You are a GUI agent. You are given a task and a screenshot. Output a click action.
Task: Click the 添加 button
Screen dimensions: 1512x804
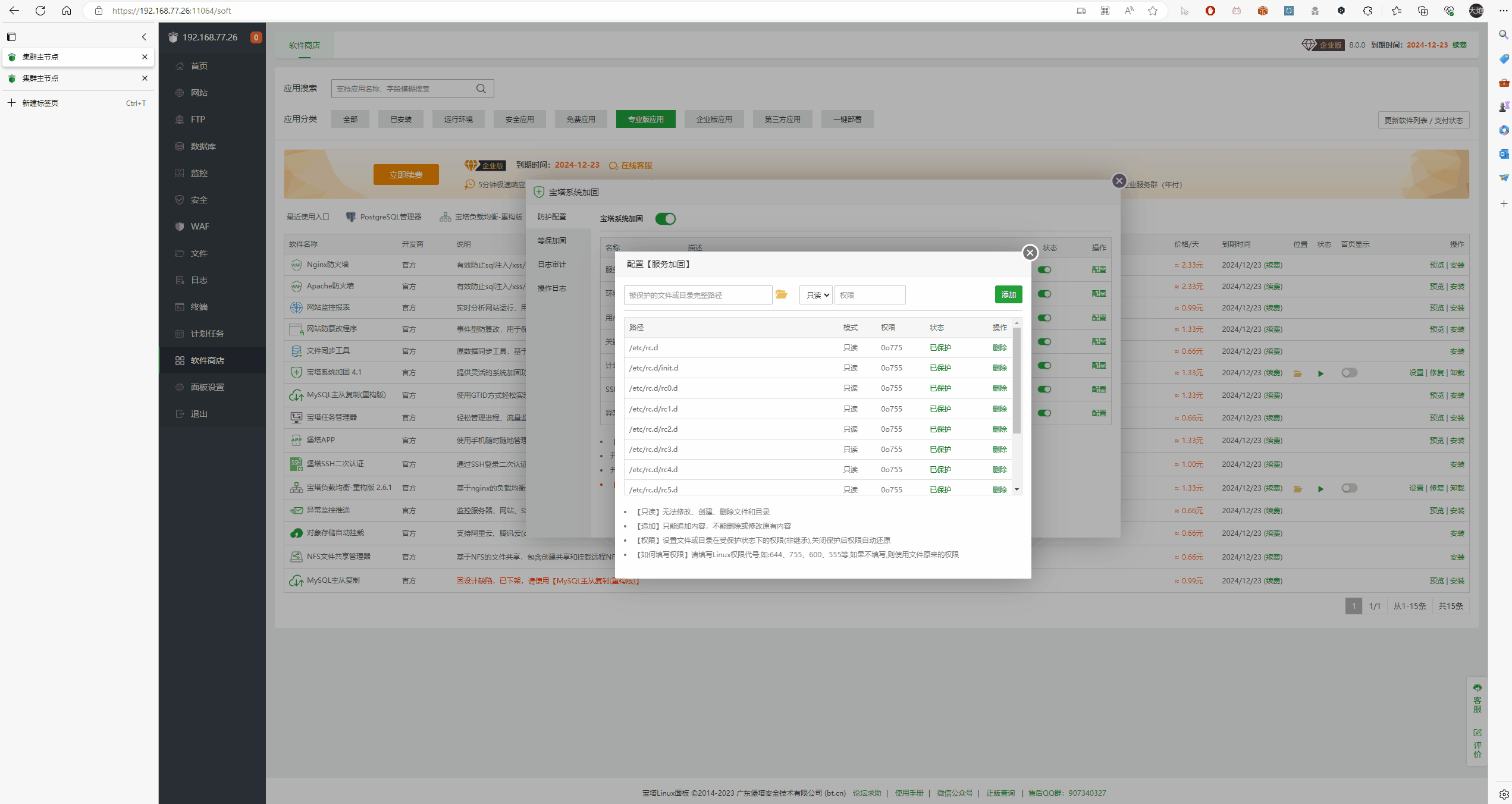[x=1008, y=294]
